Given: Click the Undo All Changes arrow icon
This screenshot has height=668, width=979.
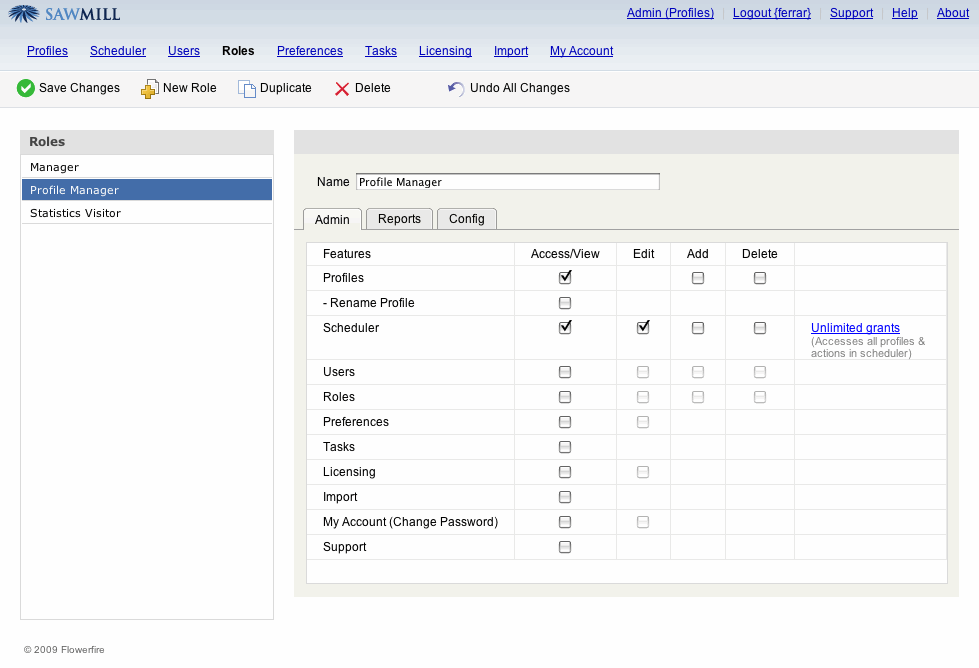Looking at the screenshot, I should pyautogui.click(x=456, y=89).
